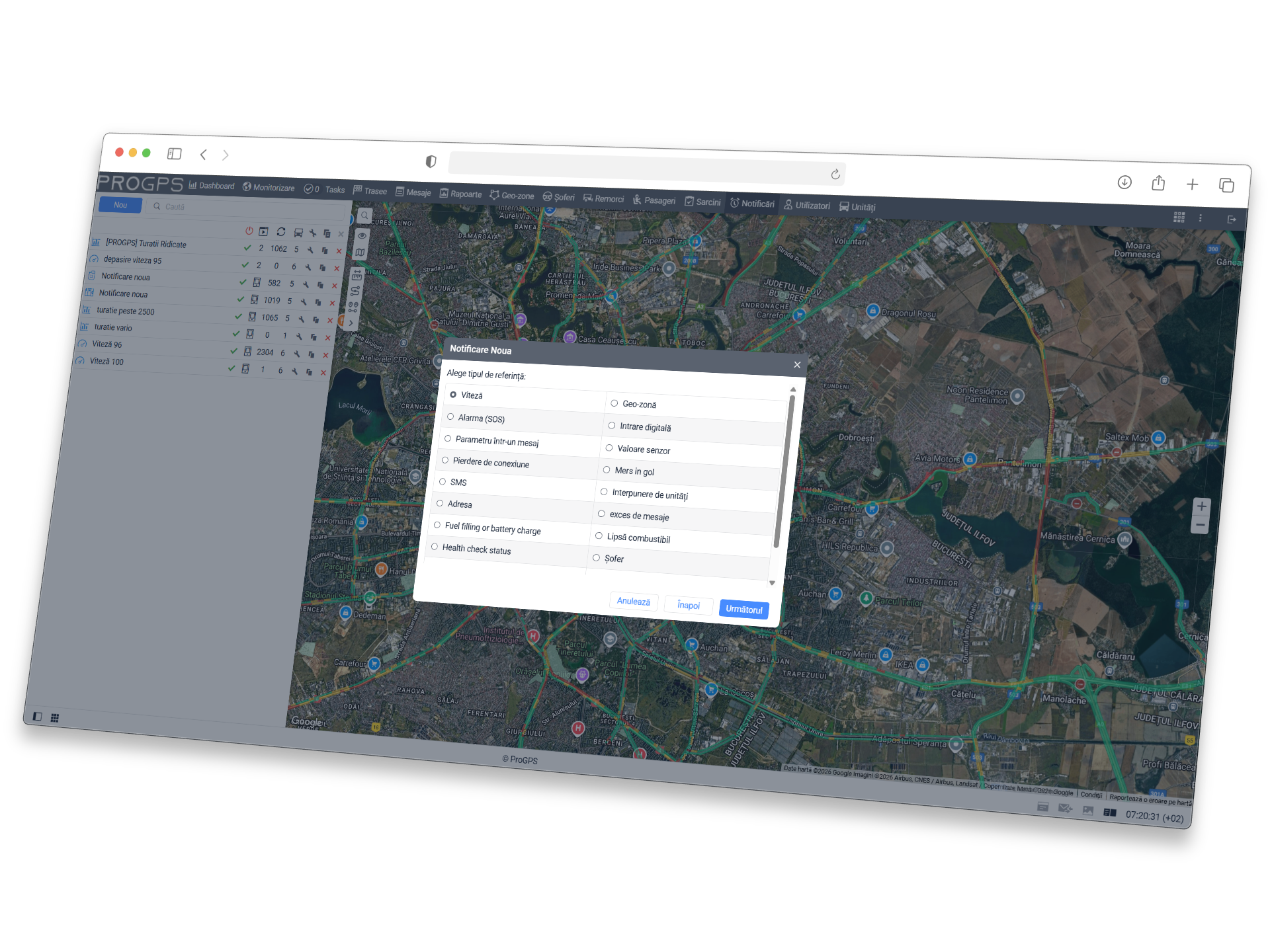Switch to the Geo-zone tab
Image resolution: width=1270 pixels, height=952 pixels.
512,196
